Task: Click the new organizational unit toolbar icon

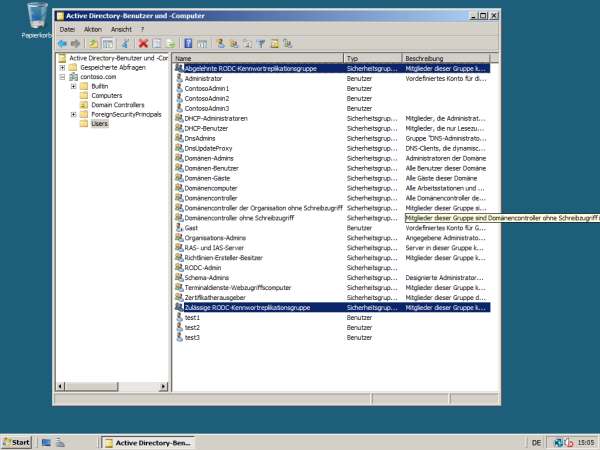Action: coord(247,44)
